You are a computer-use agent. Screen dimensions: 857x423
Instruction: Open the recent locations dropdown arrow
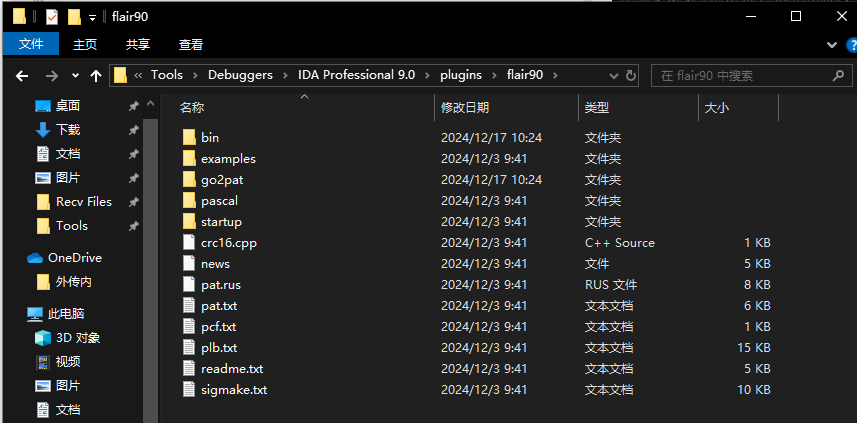[x=73, y=75]
